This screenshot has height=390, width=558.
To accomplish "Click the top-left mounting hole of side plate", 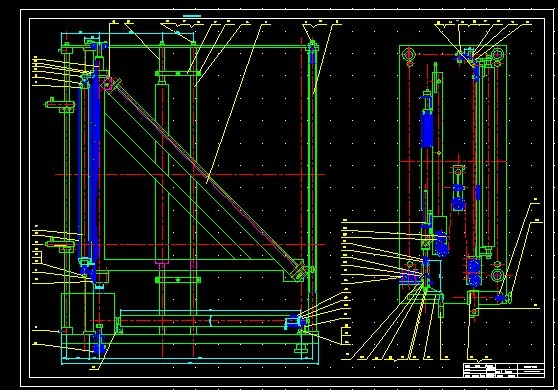I will point(409,55).
